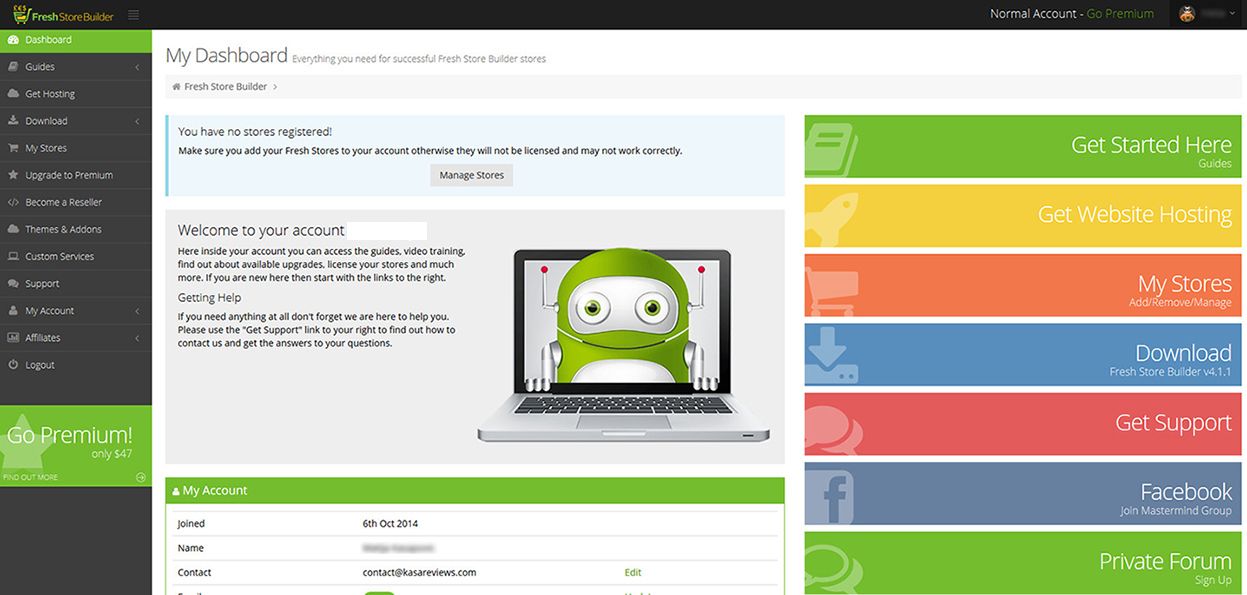Click the Become a Reseller code icon
Screen dimensions: 1247x595
[13, 202]
